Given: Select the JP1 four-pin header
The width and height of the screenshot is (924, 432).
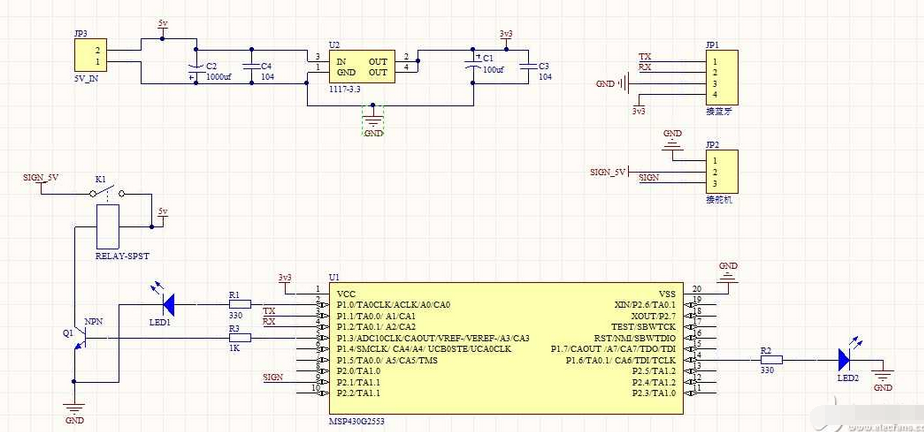Looking at the screenshot, I should coord(721,78).
